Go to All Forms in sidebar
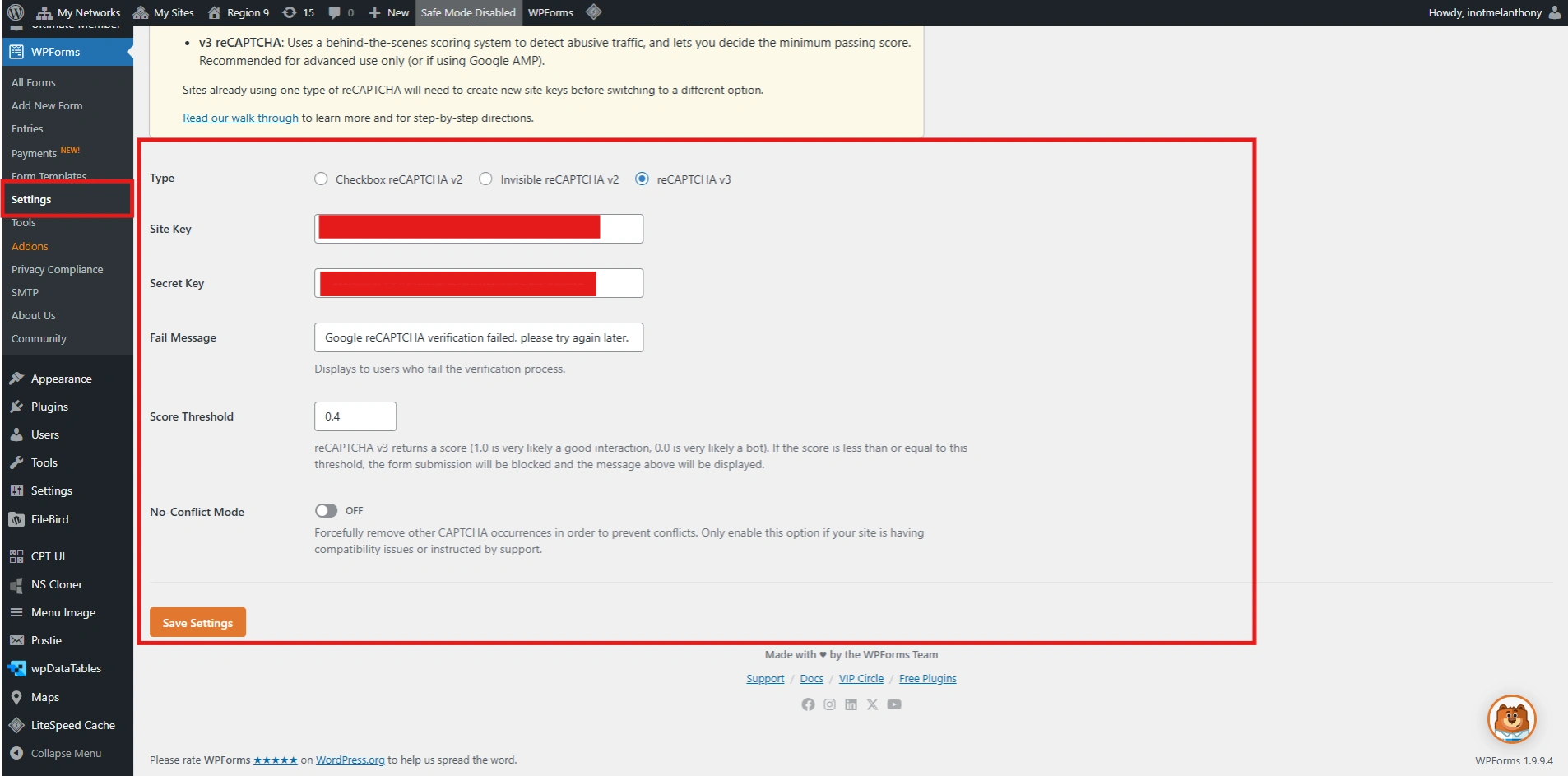Viewport: 1568px width, 776px height. [x=34, y=82]
